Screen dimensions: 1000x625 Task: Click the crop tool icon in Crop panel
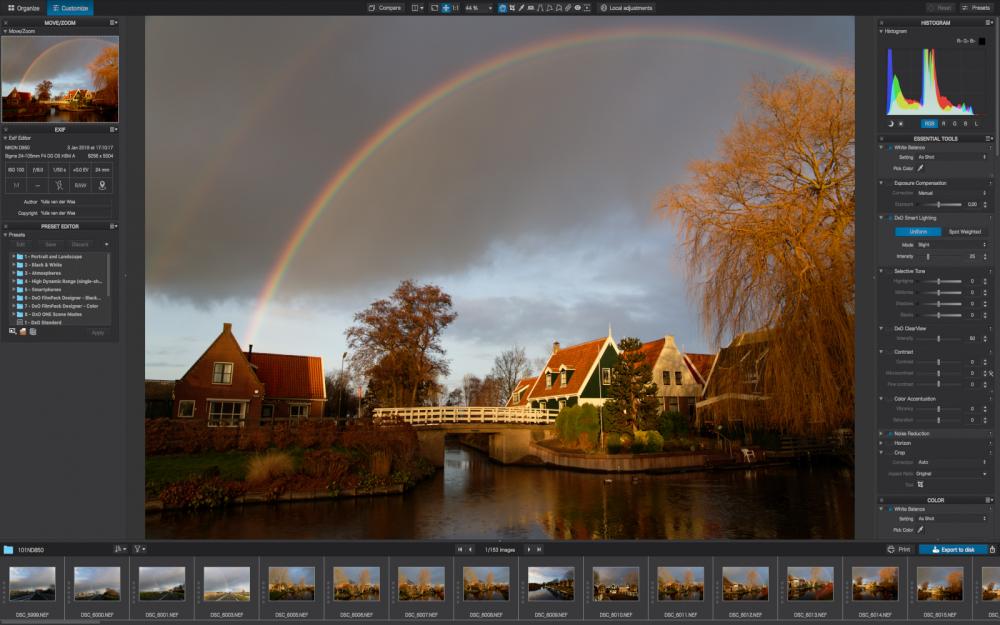point(920,485)
